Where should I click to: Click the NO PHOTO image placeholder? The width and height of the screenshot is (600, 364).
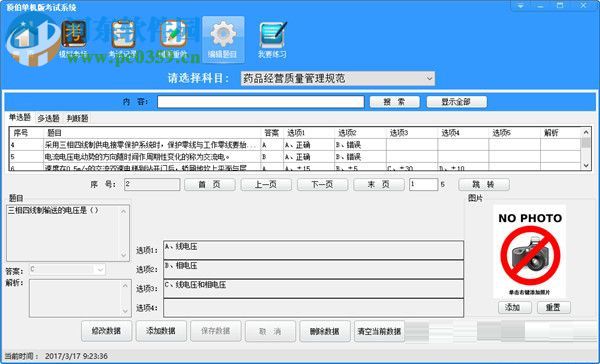(530, 252)
